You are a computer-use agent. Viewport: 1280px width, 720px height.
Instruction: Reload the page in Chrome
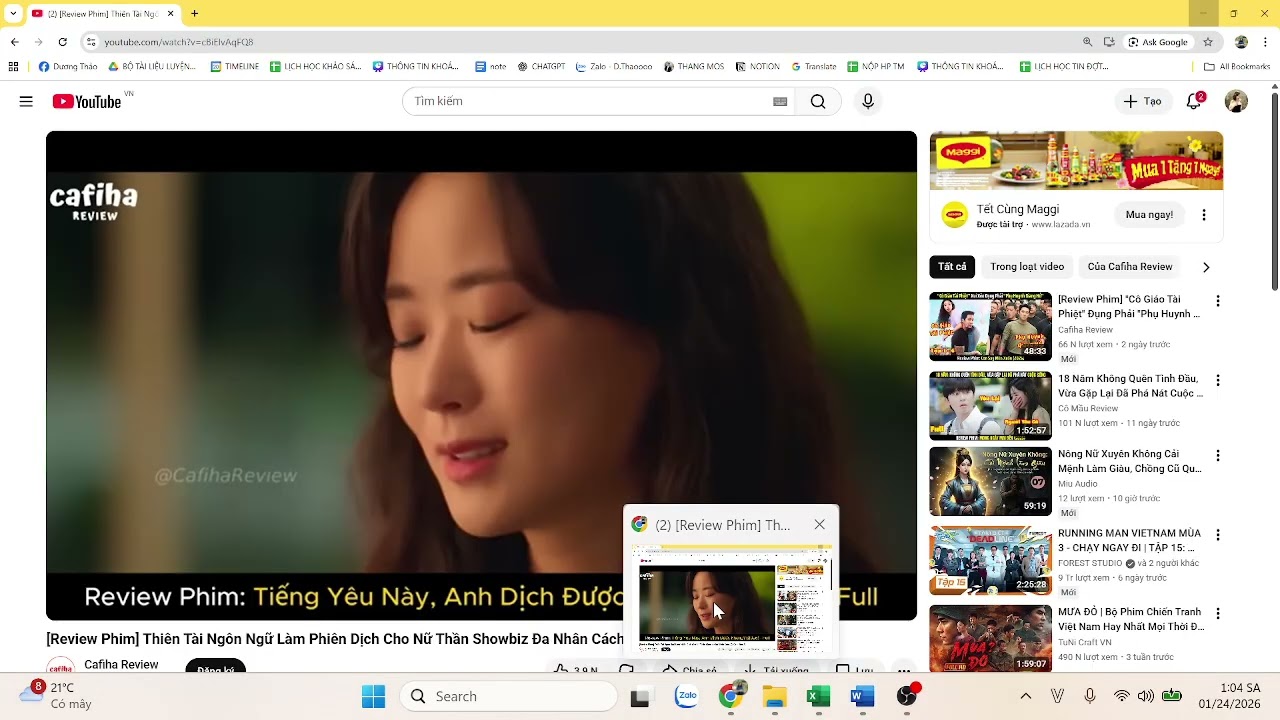[x=62, y=42]
